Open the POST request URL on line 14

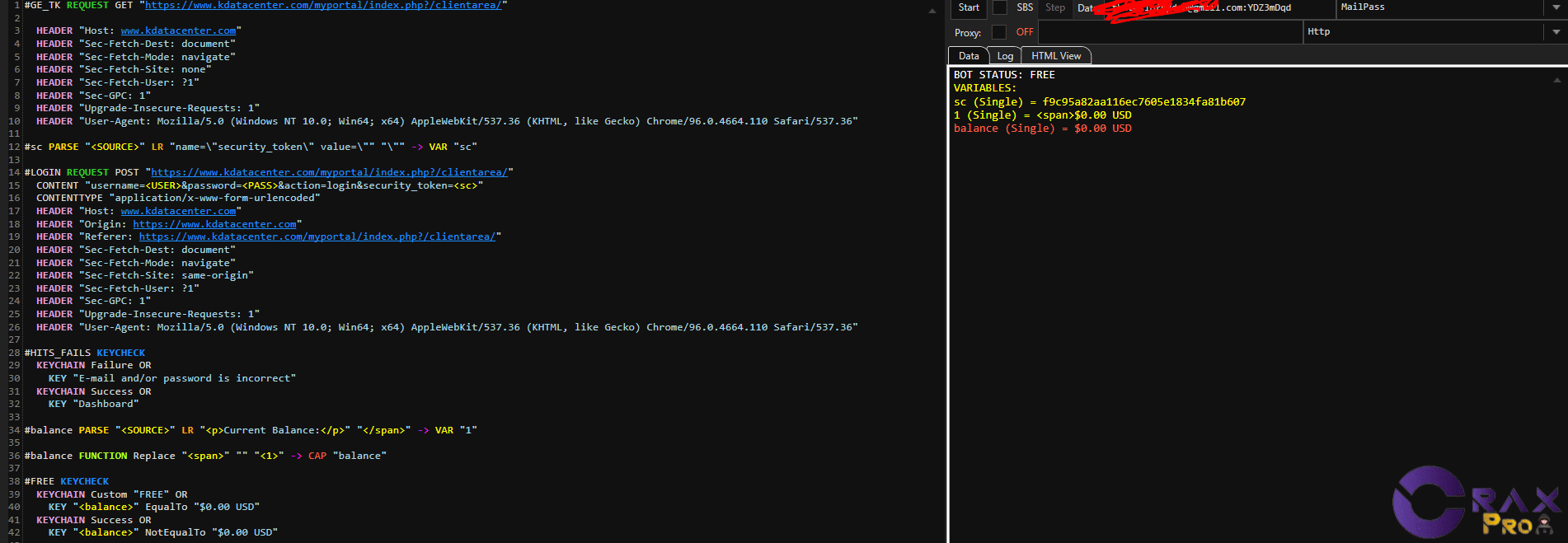[329, 172]
